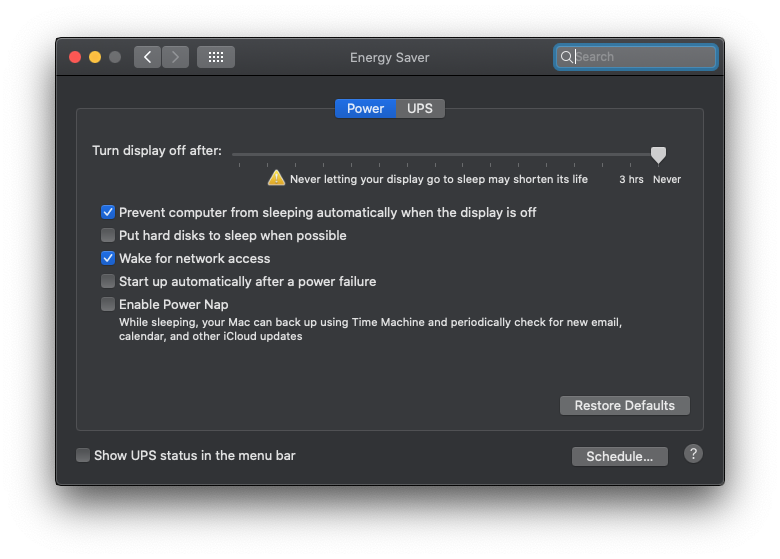Screen dimensions: 780x559
Task: Minimize window with the yellow button
Action: tap(95, 57)
